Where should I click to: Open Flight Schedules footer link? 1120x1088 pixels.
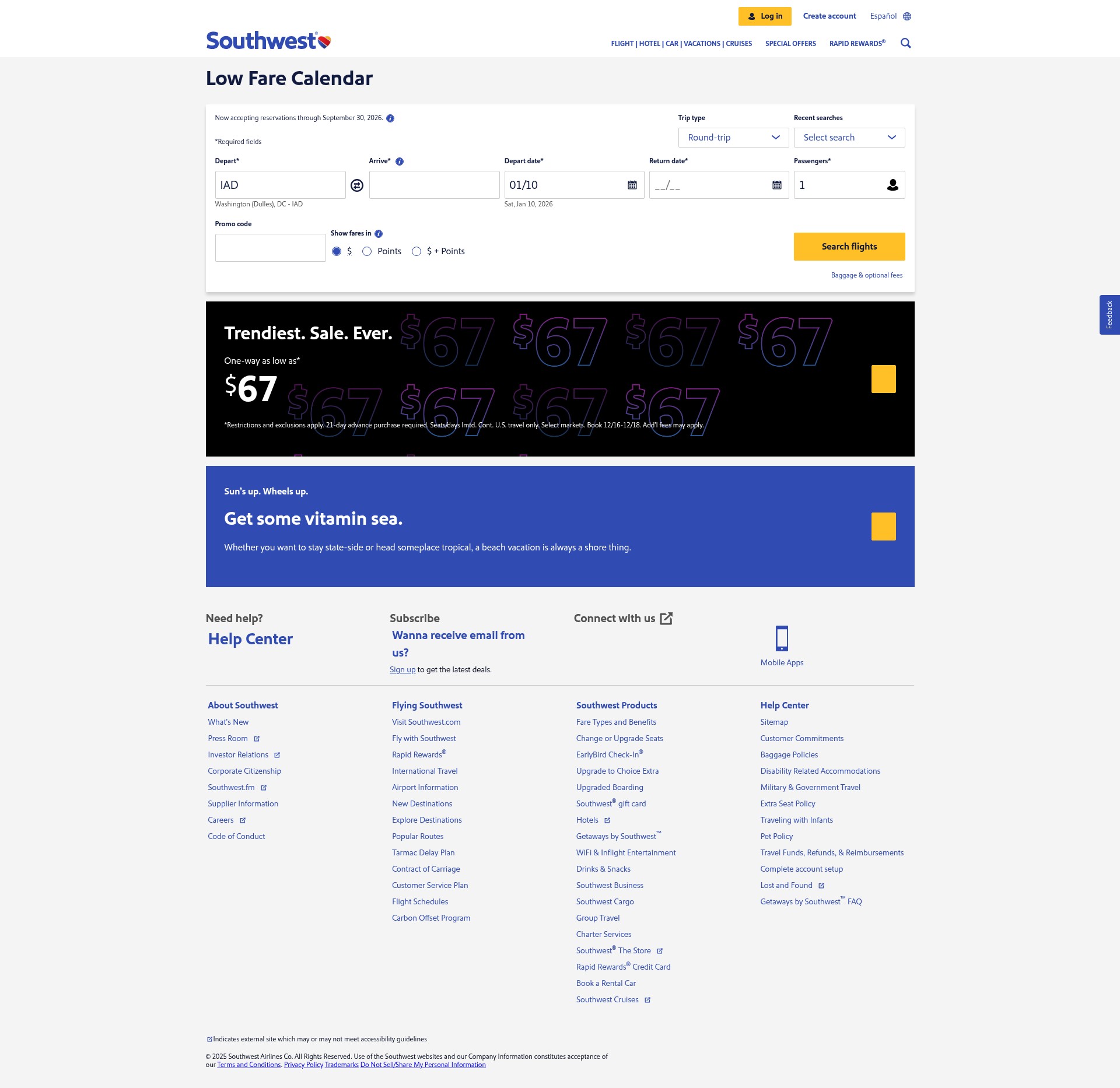click(x=420, y=902)
